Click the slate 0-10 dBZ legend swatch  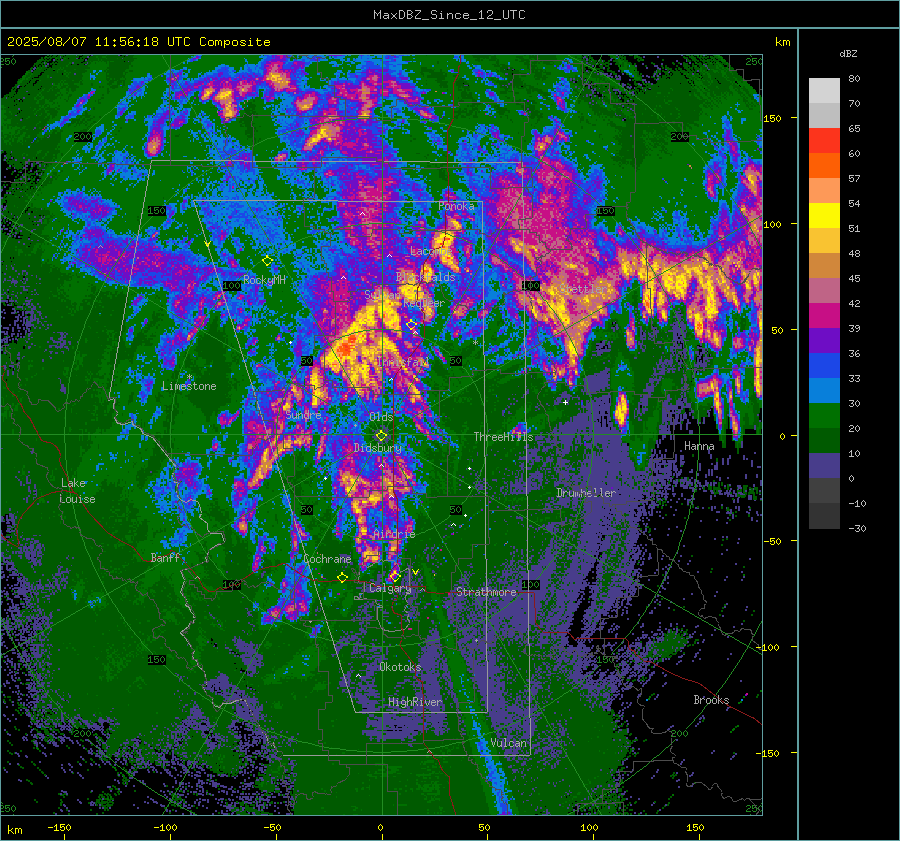(824, 466)
